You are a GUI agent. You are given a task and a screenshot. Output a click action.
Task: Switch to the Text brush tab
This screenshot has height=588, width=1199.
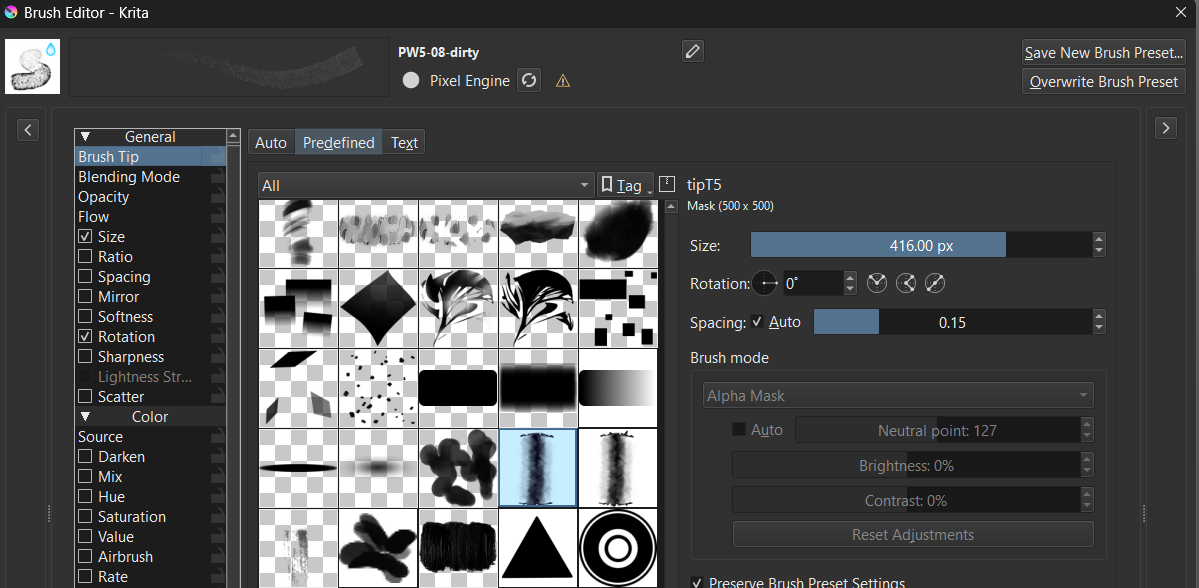(404, 143)
